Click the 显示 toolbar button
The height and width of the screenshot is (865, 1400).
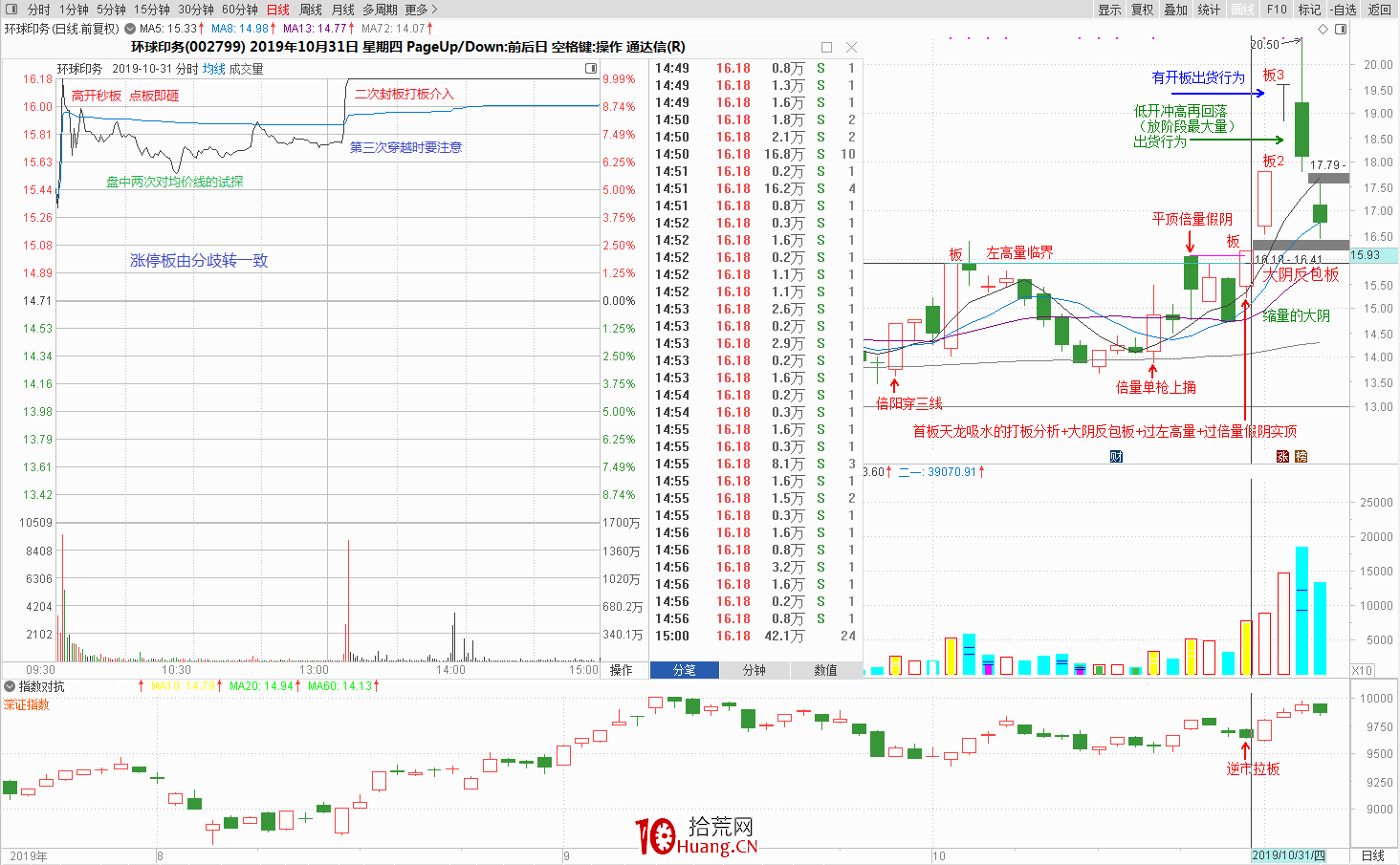pyautogui.click(x=1109, y=9)
